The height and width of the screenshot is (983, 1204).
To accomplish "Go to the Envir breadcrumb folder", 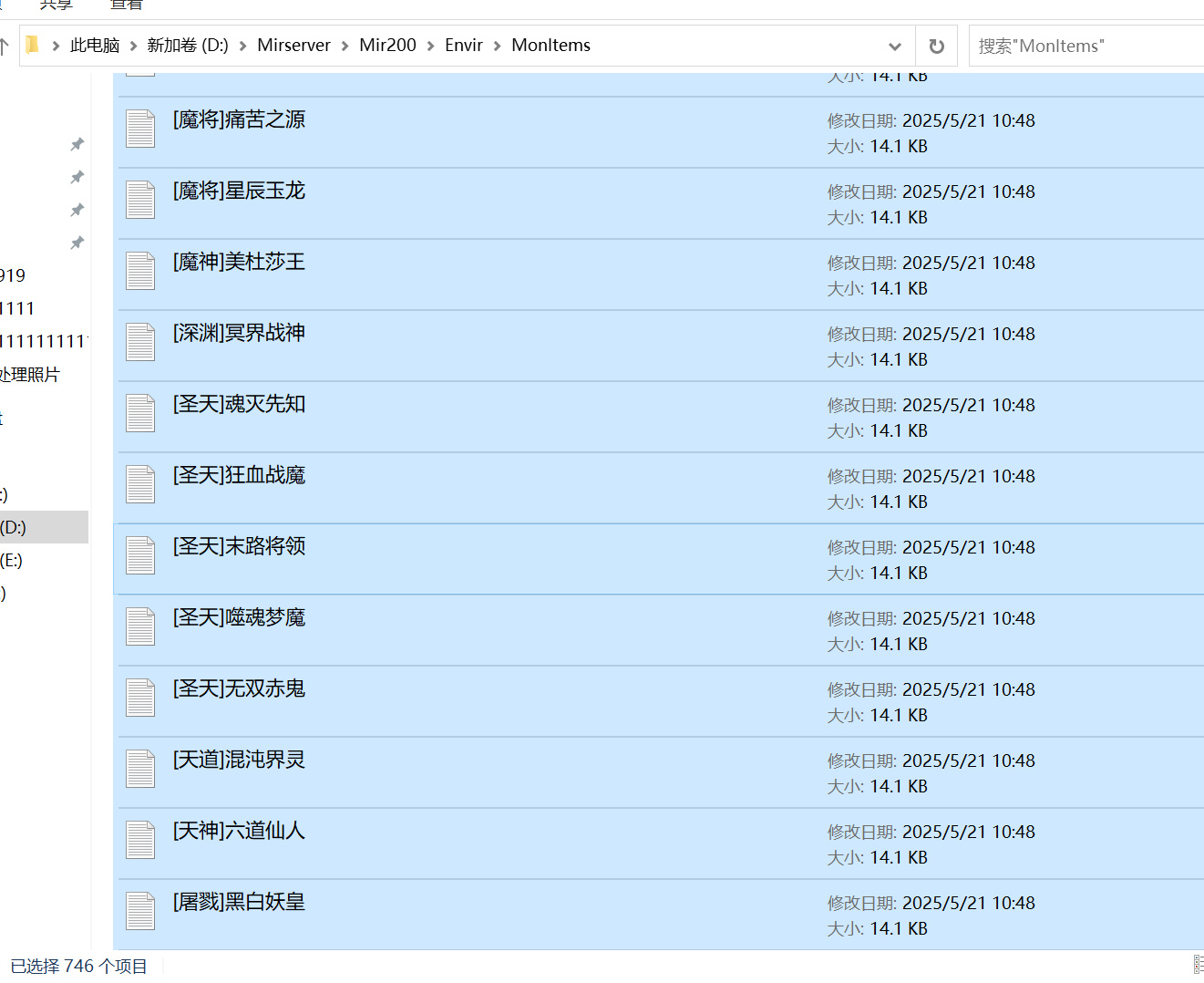I will 464,46.
